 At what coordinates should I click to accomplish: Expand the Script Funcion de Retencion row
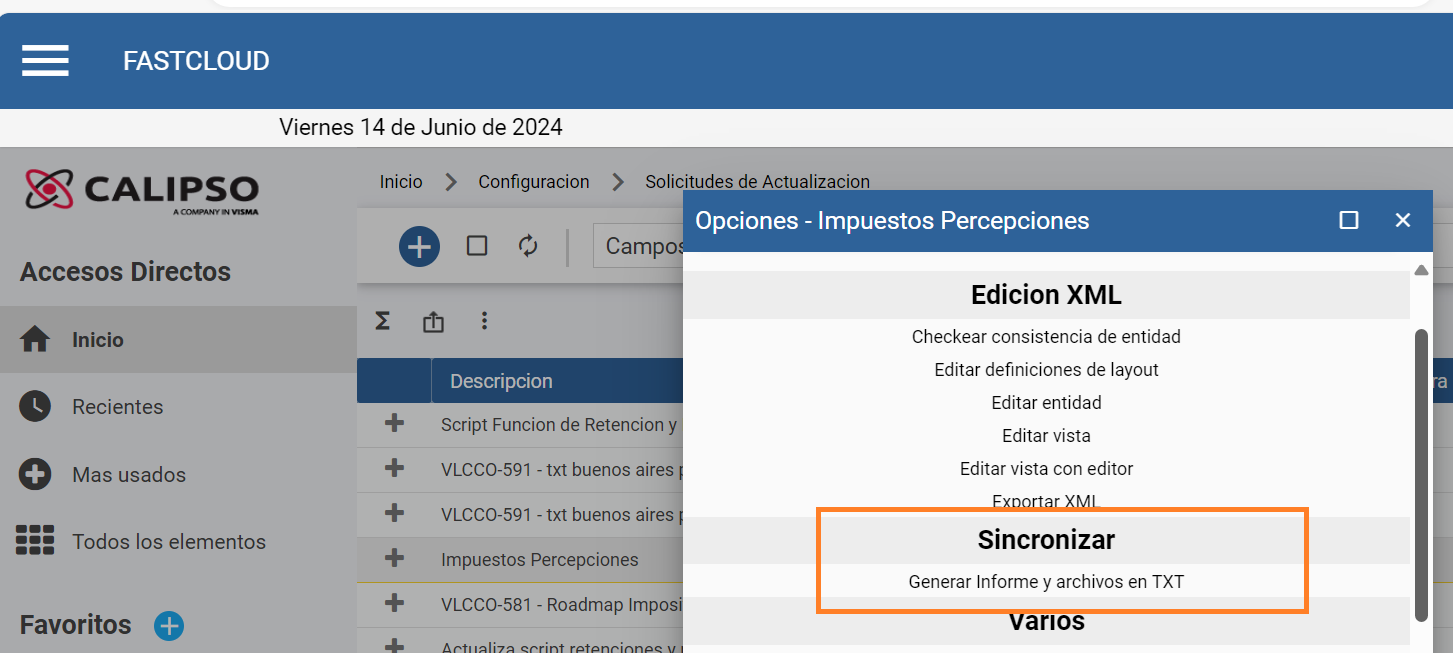pos(394,423)
